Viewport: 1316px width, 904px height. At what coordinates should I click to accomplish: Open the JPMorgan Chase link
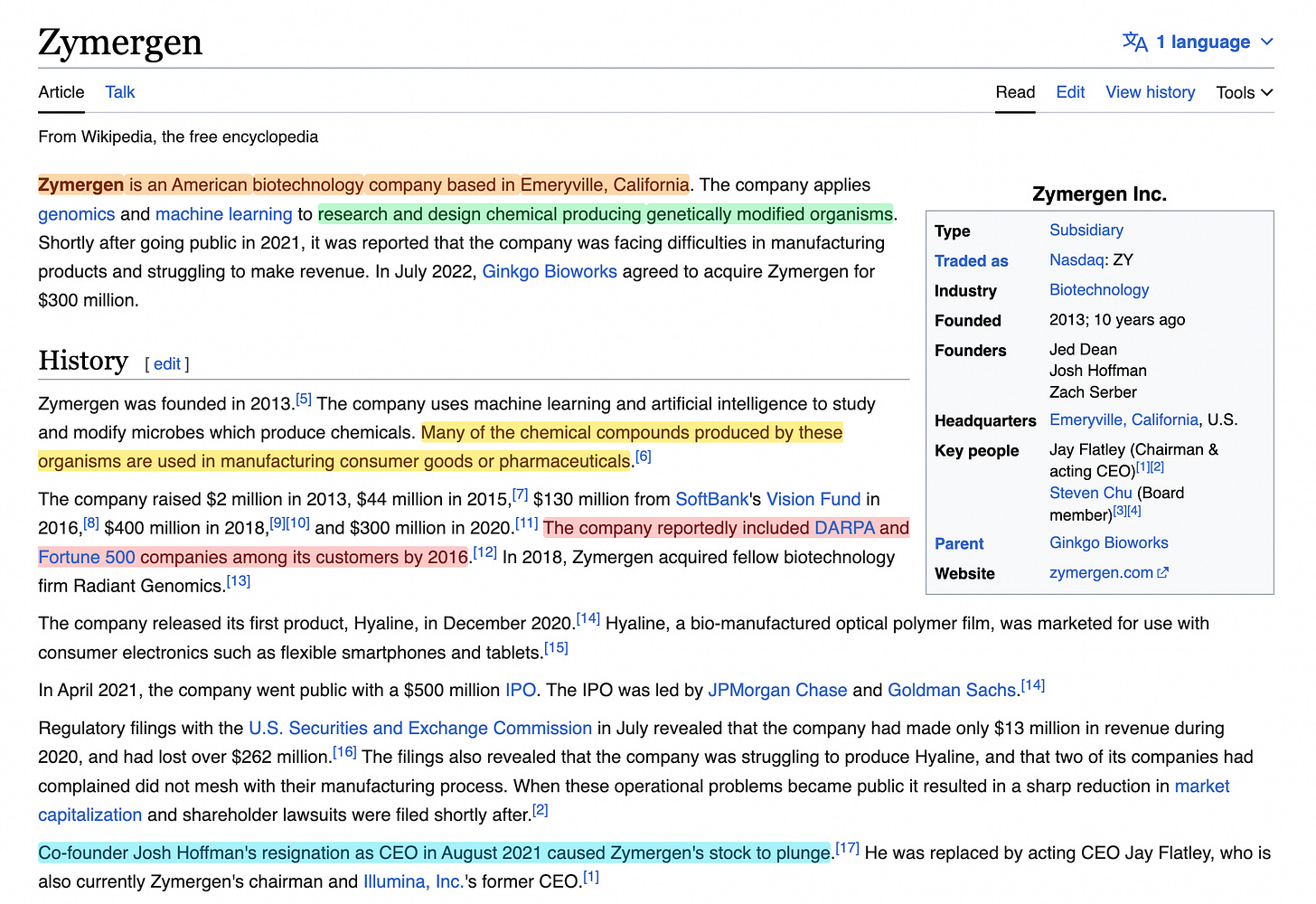point(777,690)
